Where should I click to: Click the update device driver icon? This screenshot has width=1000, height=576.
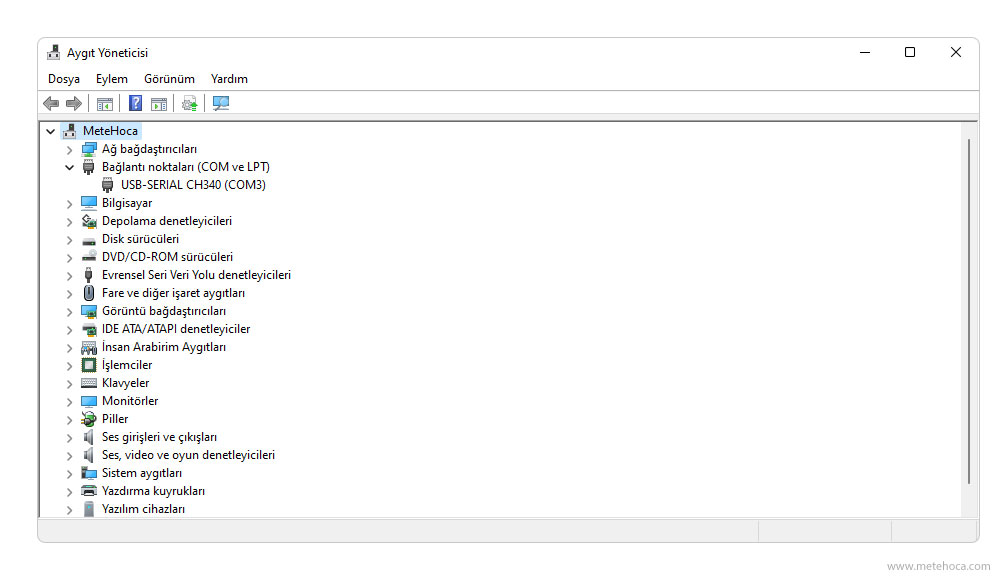pos(189,103)
